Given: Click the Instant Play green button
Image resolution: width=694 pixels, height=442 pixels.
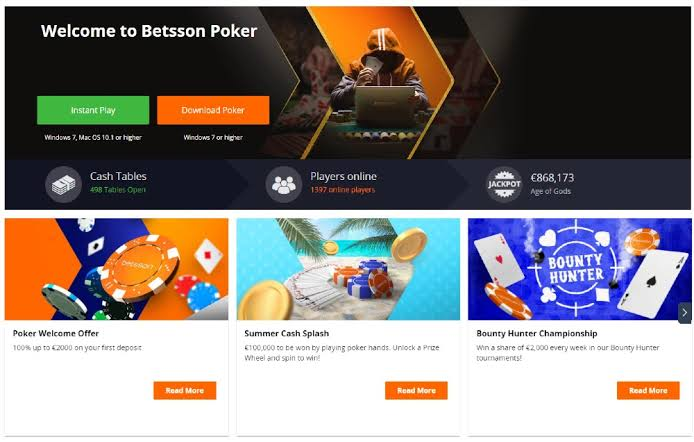Looking at the screenshot, I should (x=93, y=110).
